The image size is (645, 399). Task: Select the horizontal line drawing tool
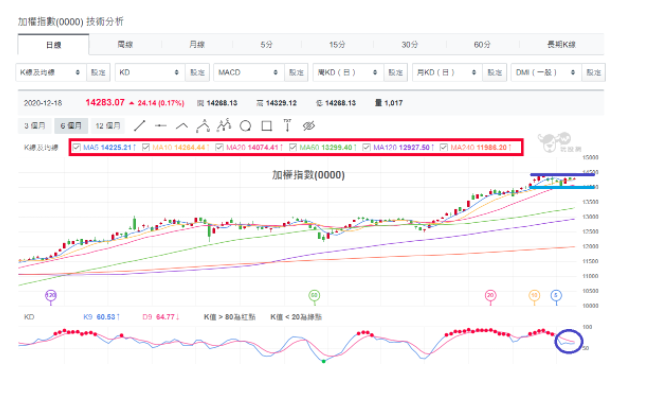point(160,126)
